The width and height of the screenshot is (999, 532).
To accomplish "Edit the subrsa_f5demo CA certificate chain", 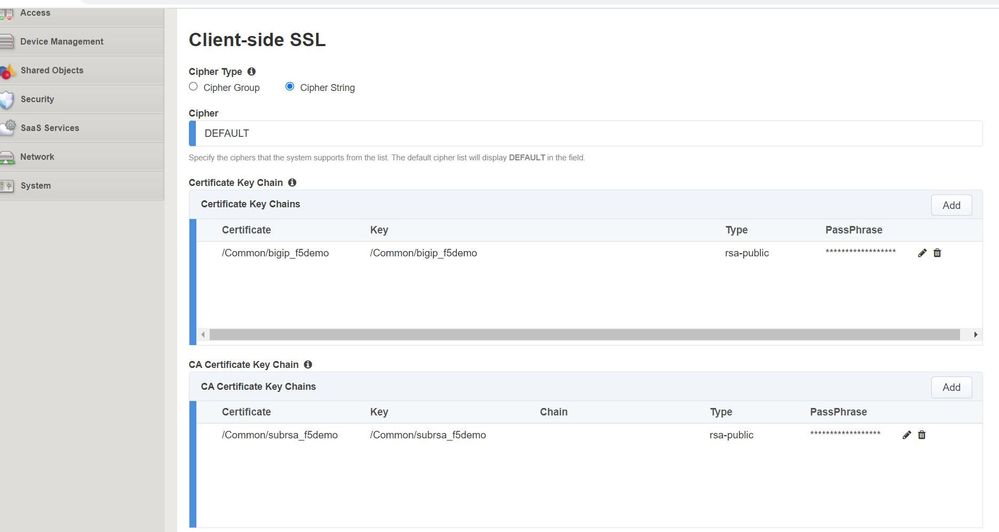I will tap(907, 435).
